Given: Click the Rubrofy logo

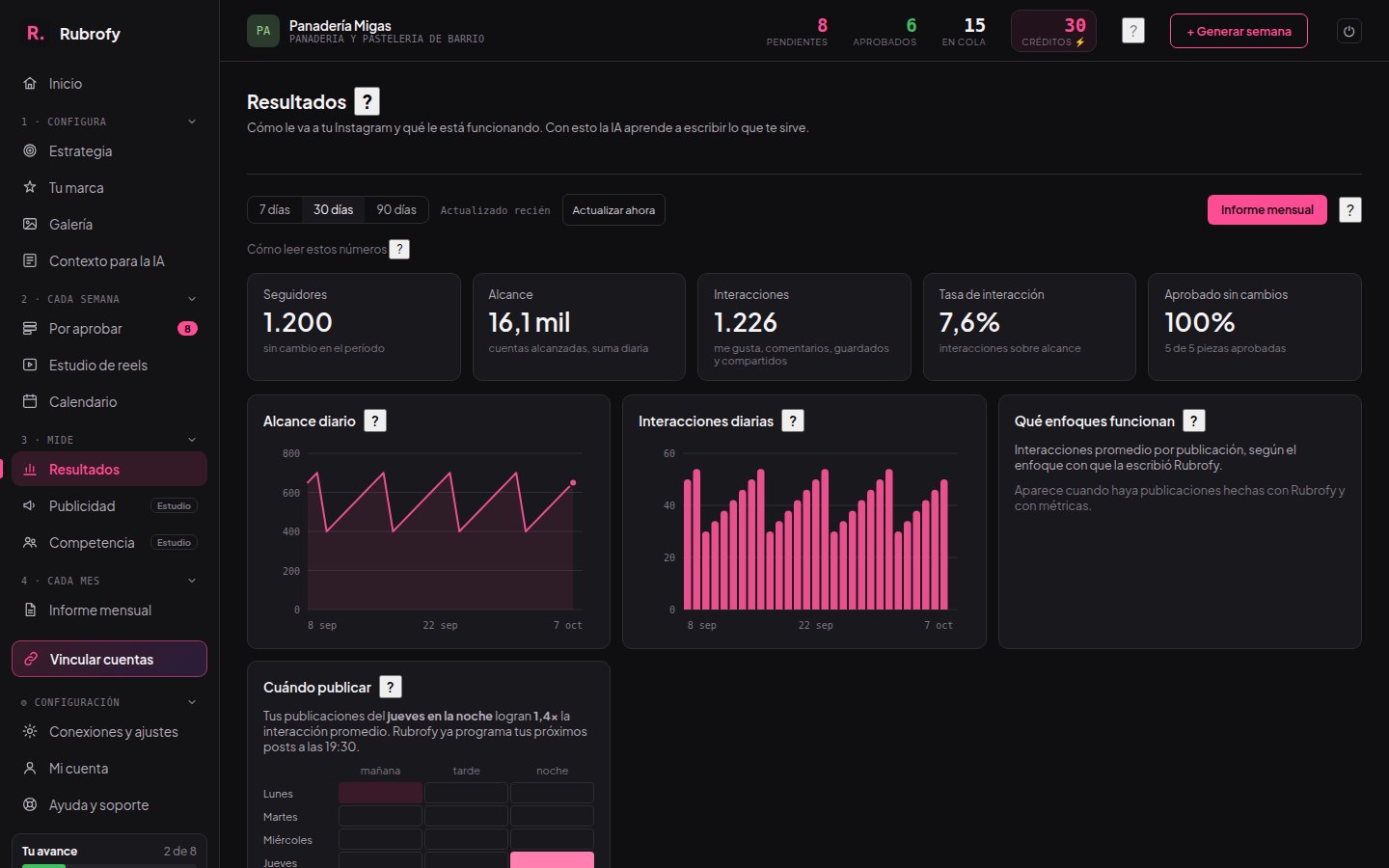Looking at the screenshot, I should pyautogui.click(x=72, y=33).
